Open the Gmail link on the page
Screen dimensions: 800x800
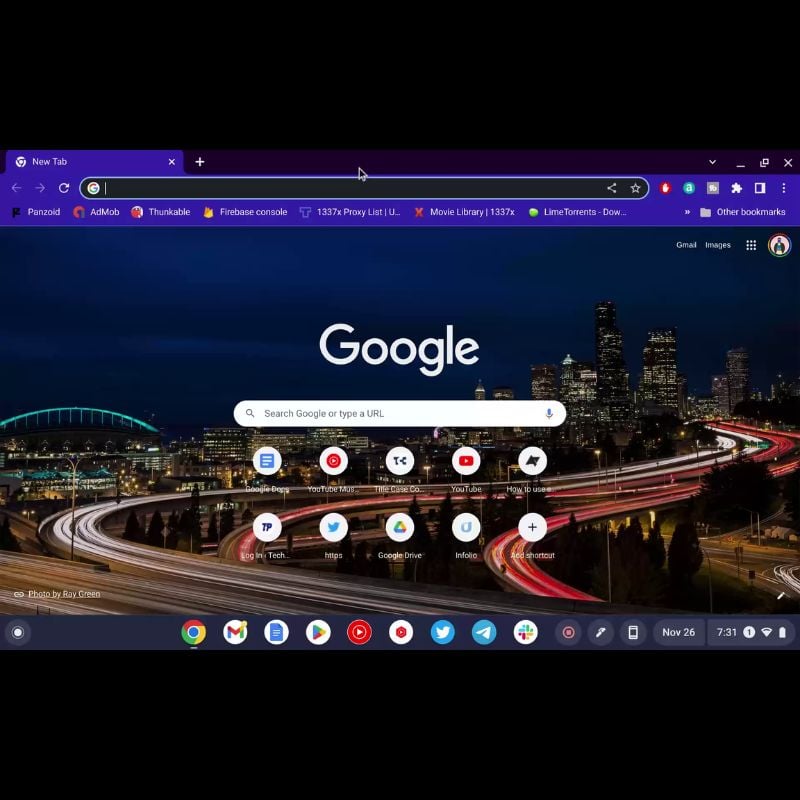pos(686,245)
